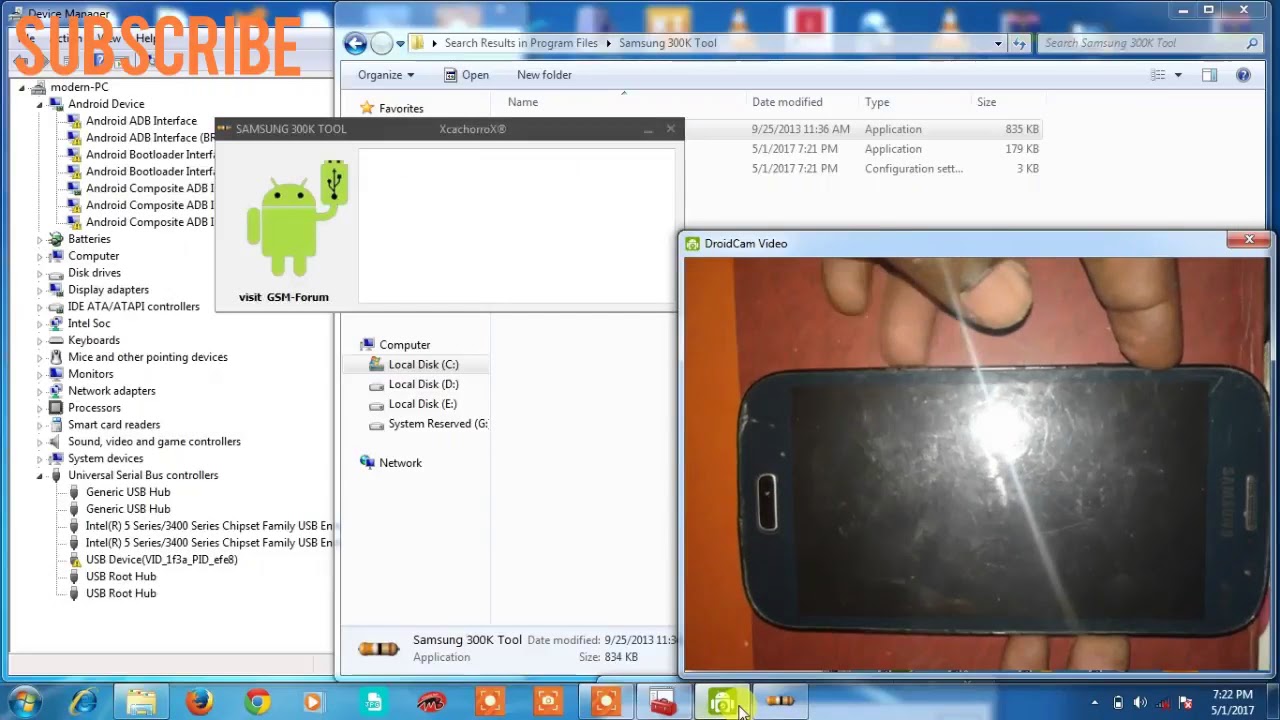The image size is (1280, 720).
Task: Sort by the Size column header
Action: tap(986, 102)
